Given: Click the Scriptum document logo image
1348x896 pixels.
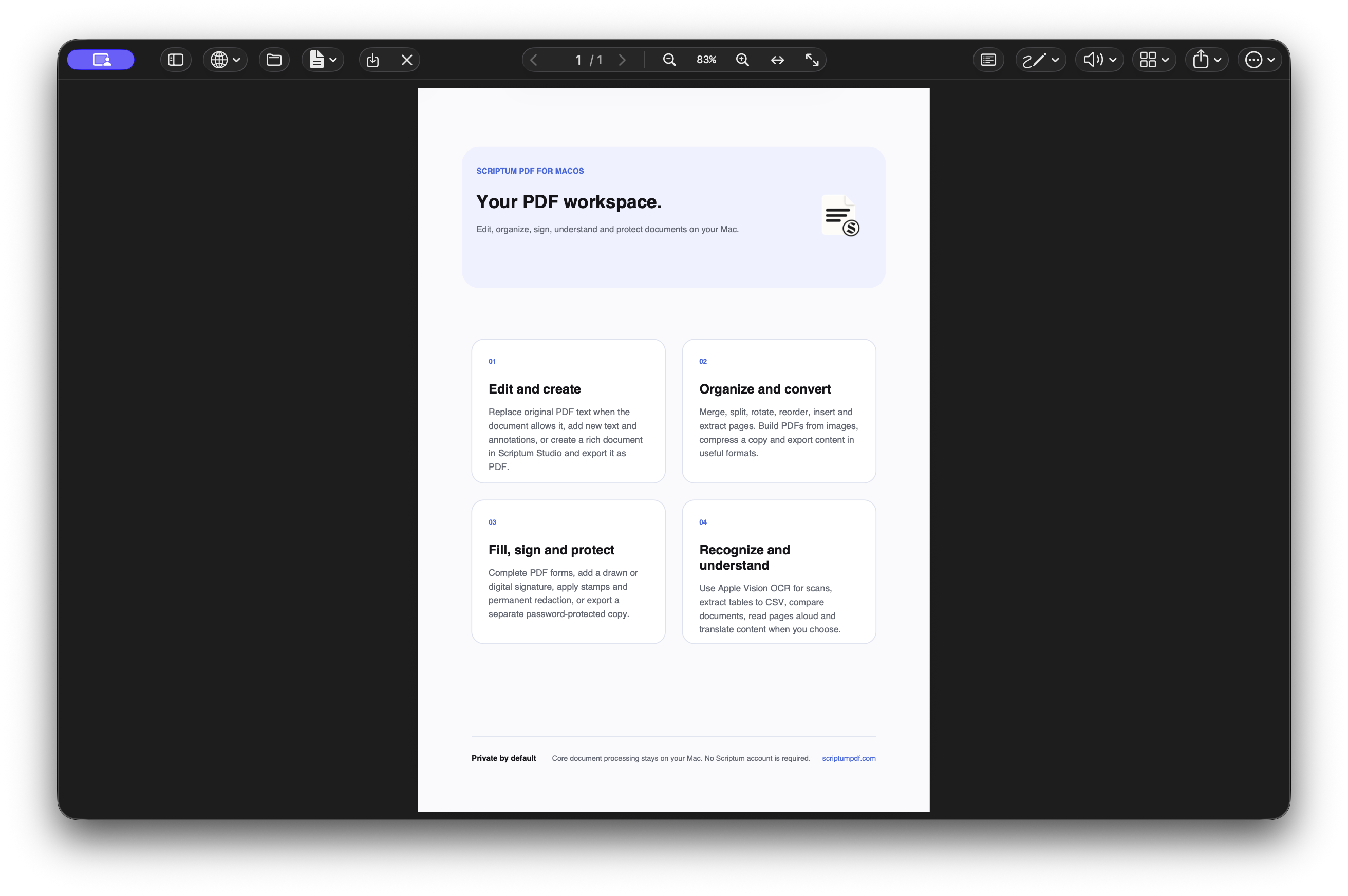Looking at the screenshot, I should point(840,215).
